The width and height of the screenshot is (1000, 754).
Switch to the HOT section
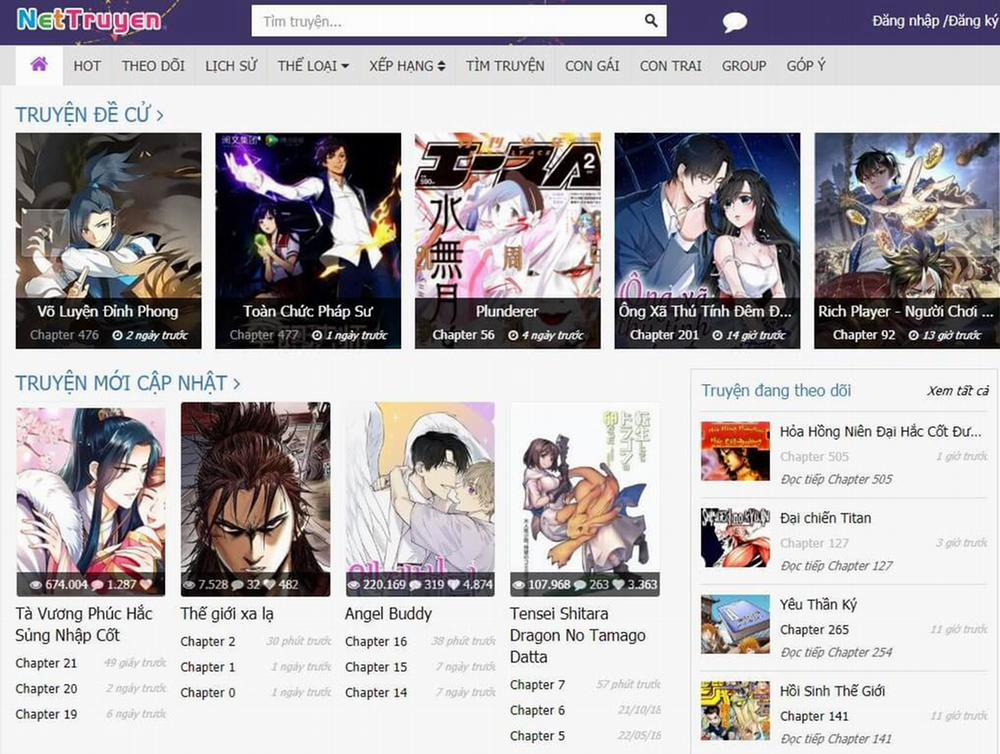pos(87,65)
